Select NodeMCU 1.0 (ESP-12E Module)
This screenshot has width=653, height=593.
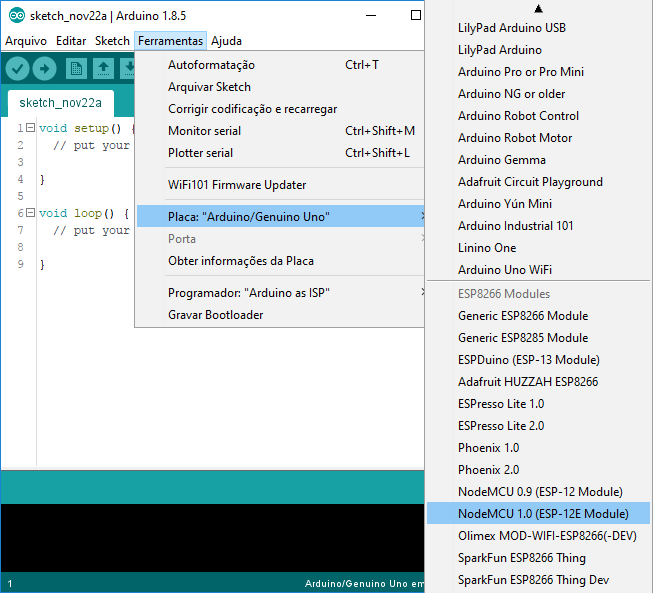coord(538,513)
